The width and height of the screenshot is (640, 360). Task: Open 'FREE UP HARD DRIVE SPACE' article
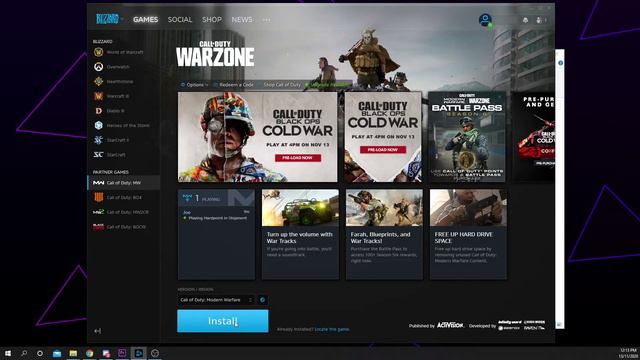(468, 234)
